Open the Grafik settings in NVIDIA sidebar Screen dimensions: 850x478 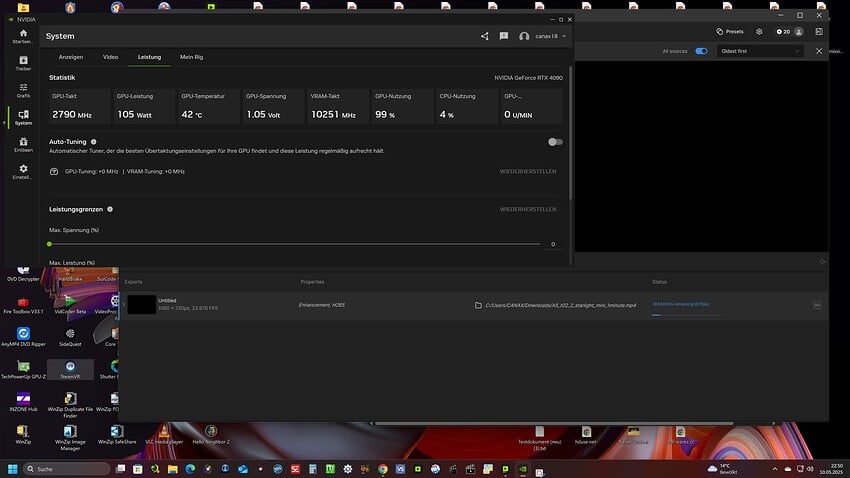pyautogui.click(x=23, y=90)
